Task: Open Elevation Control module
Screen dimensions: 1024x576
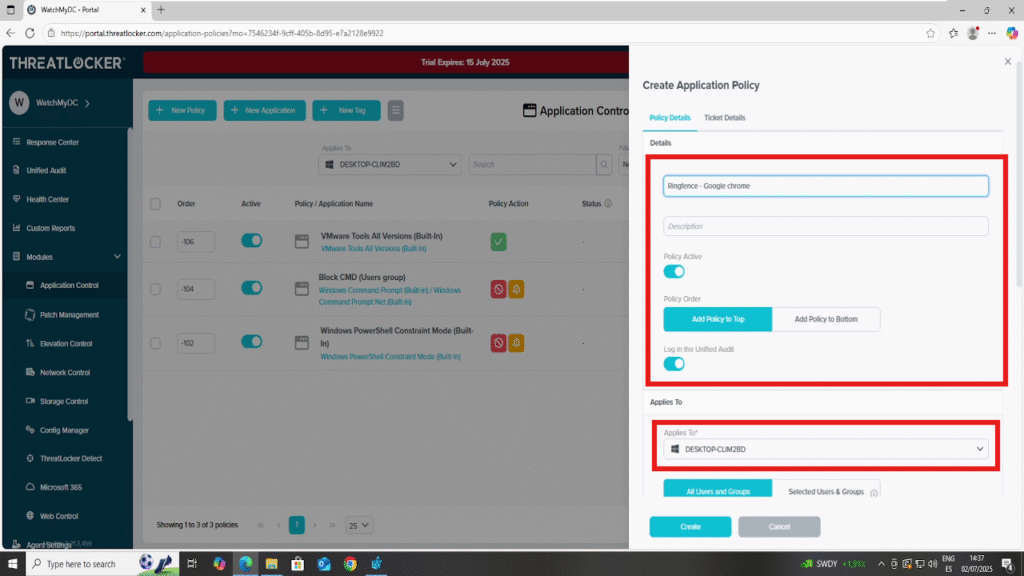Action: [65, 344]
